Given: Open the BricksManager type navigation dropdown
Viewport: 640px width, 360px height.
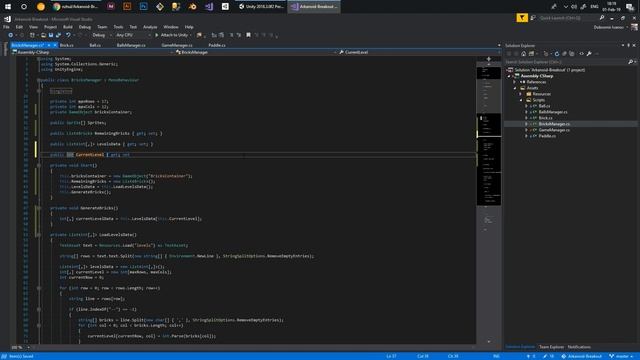Looking at the screenshot, I should 256,52.
